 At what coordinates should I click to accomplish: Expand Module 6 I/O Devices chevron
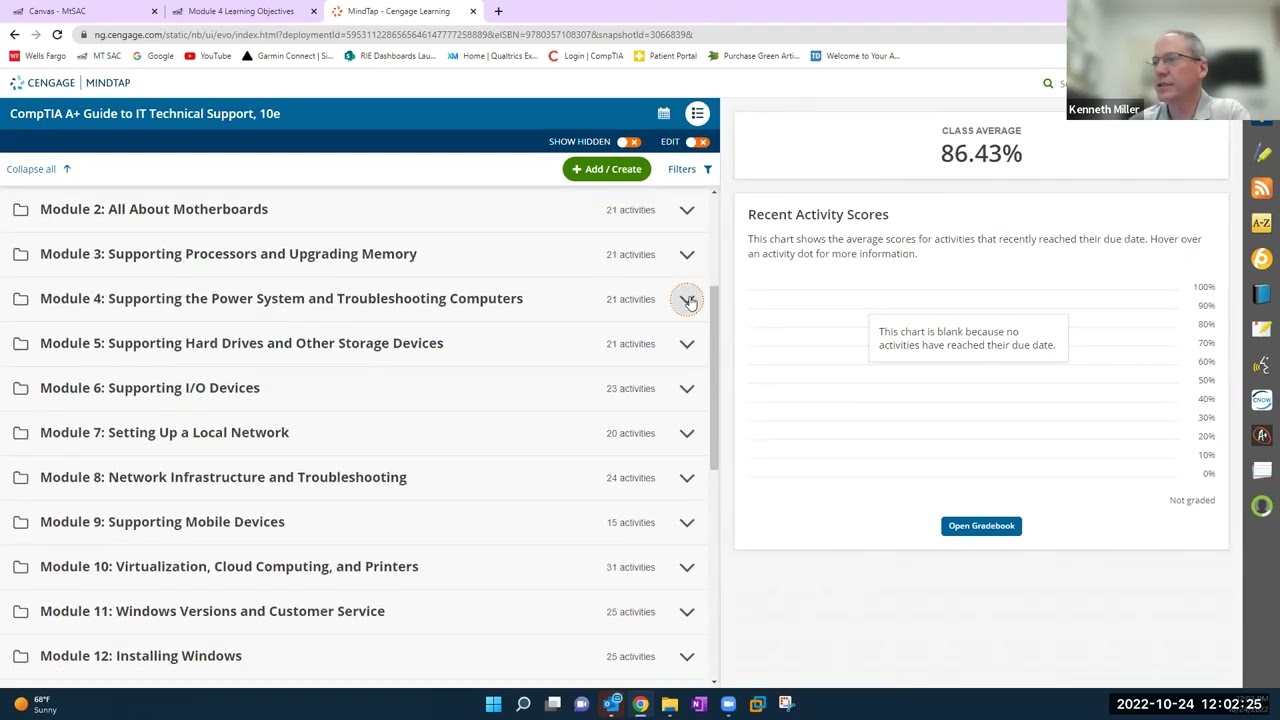pyautogui.click(x=687, y=389)
